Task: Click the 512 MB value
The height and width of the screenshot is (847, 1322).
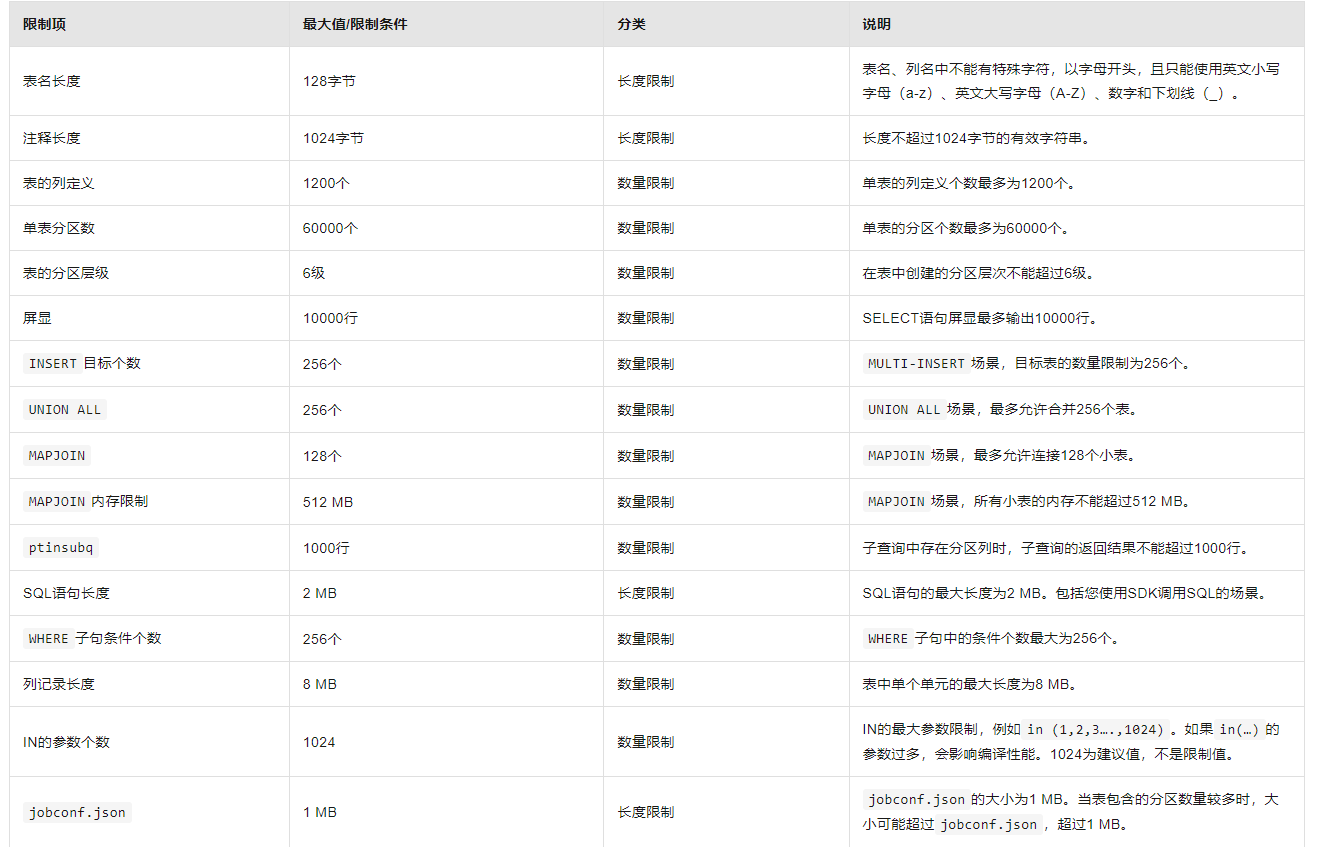Action: (x=328, y=501)
